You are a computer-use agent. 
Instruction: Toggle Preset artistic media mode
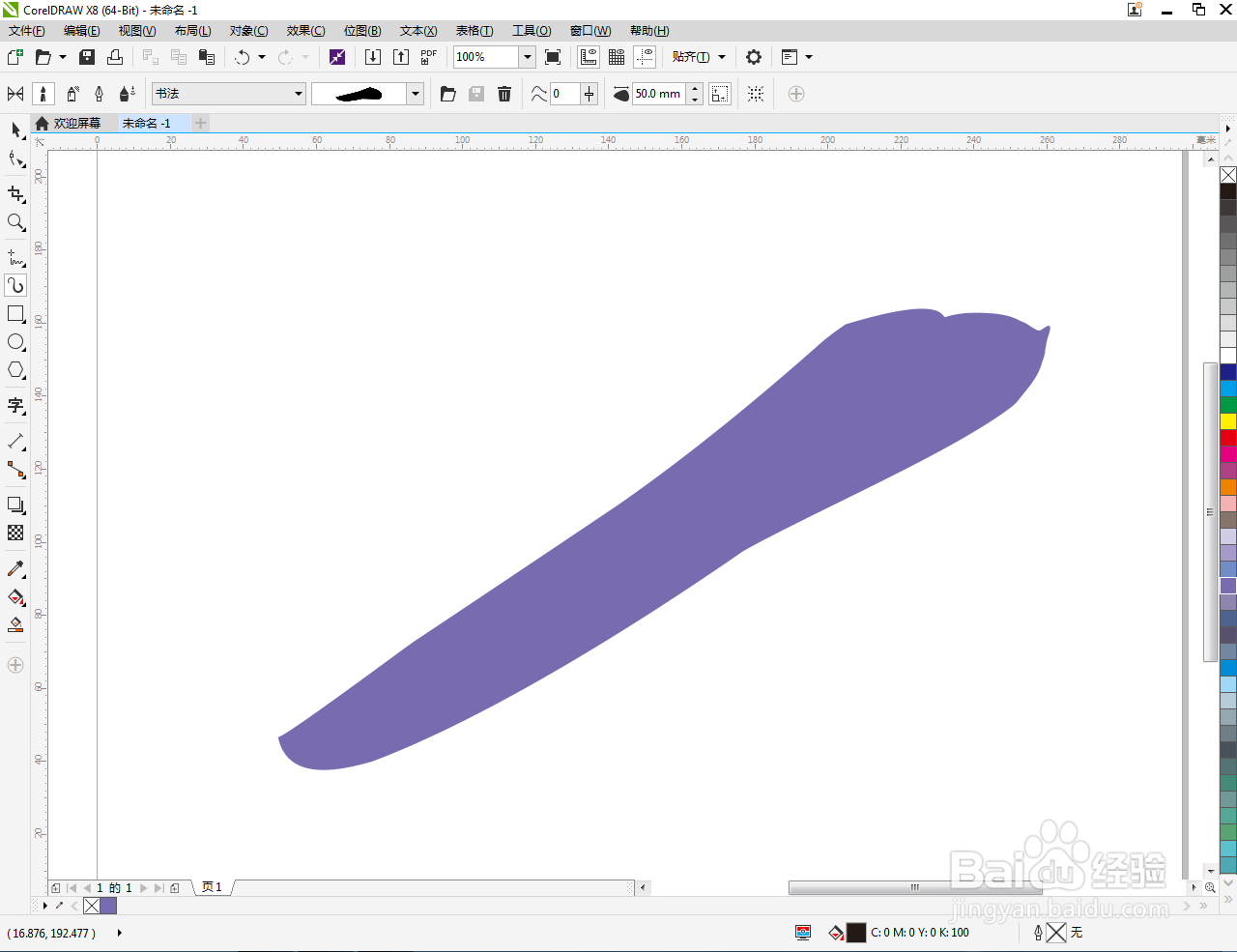[x=15, y=94]
